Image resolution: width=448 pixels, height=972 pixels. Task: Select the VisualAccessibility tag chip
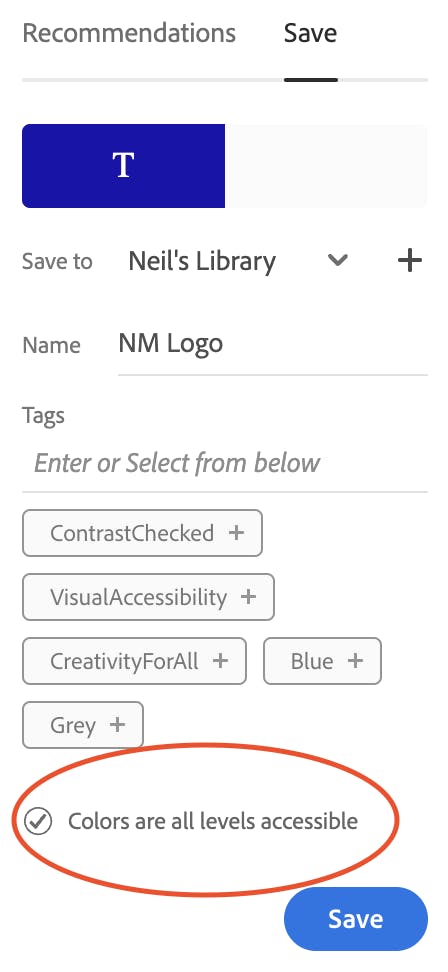pyautogui.click(x=148, y=597)
